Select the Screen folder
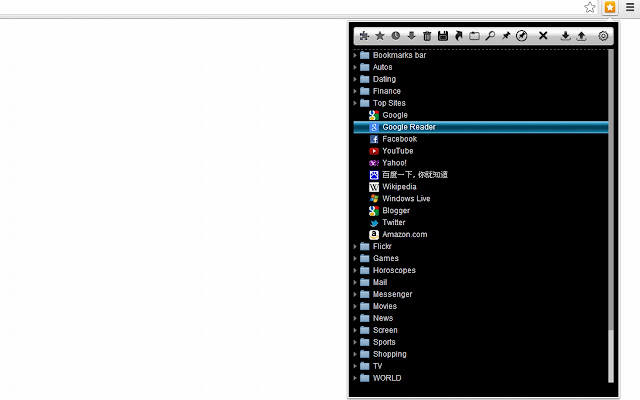This screenshot has width=640, height=400. 480,330
